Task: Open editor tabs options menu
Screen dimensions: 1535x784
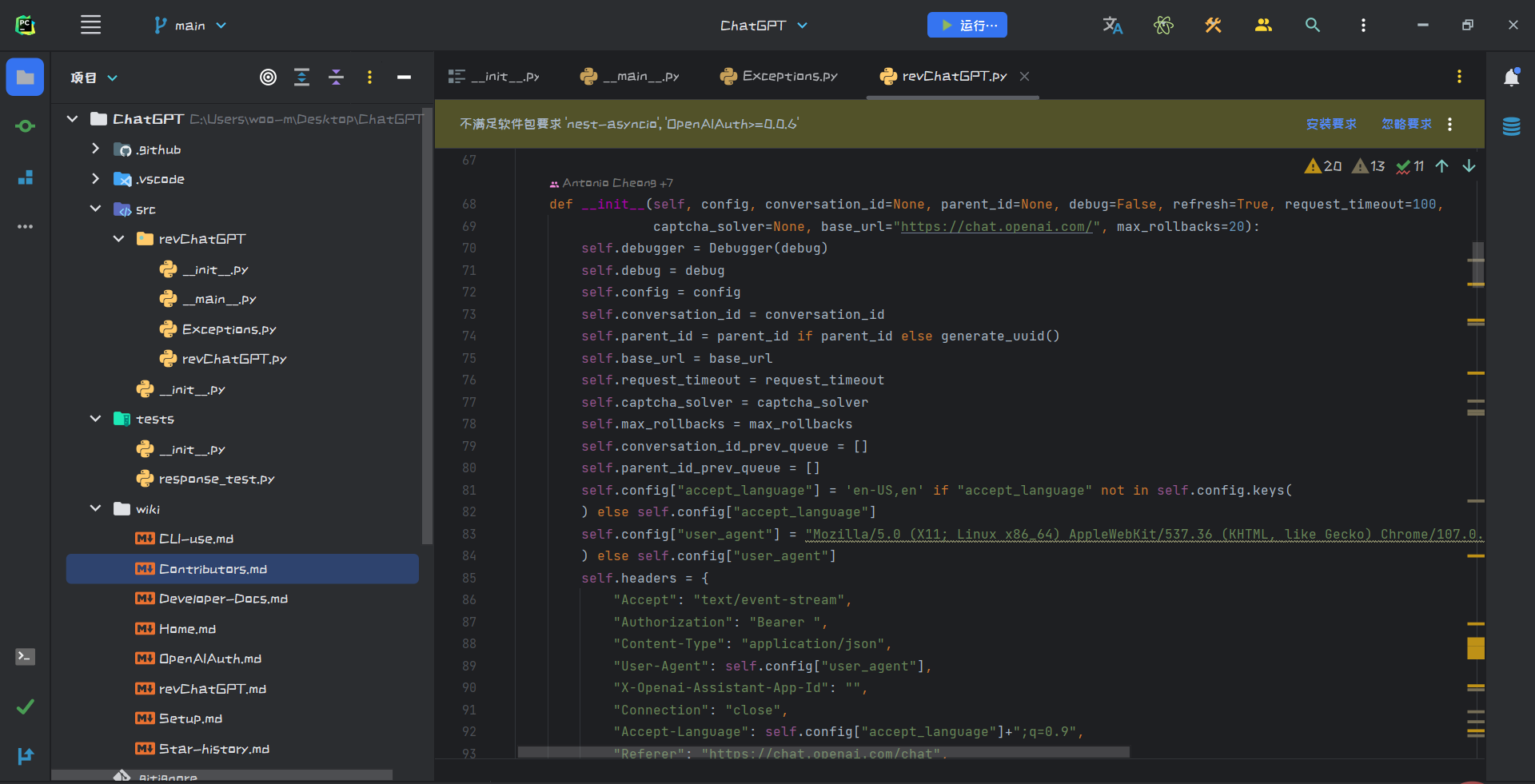Action: point(1459,76)
